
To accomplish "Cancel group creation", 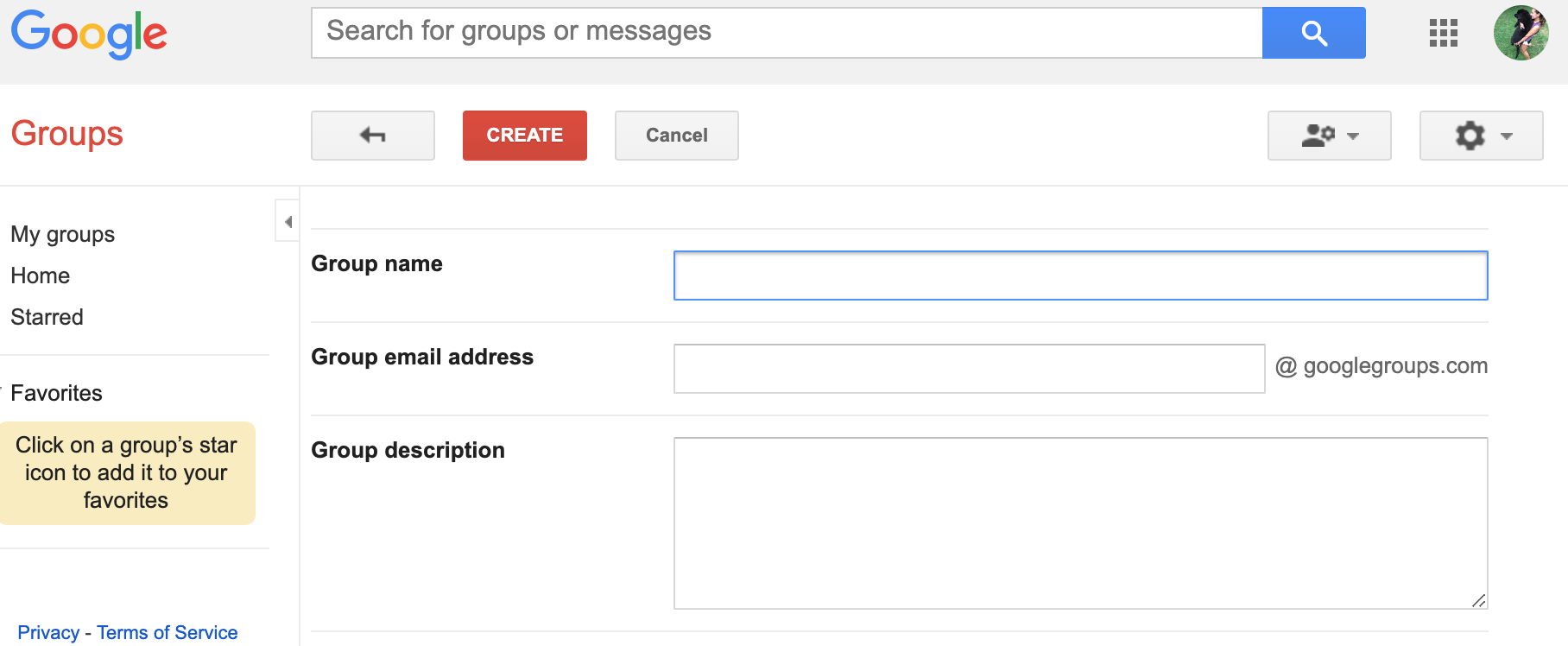I will 676,136.
